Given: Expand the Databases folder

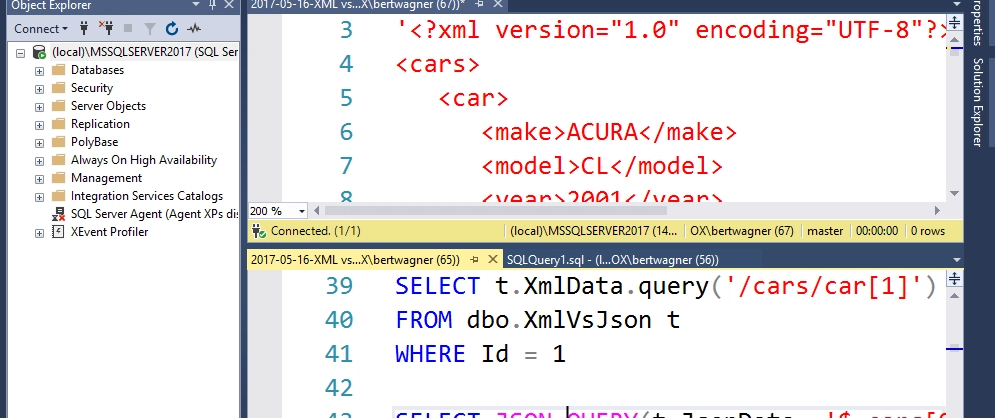Looking at the screenshot, I should click(39, 71).
